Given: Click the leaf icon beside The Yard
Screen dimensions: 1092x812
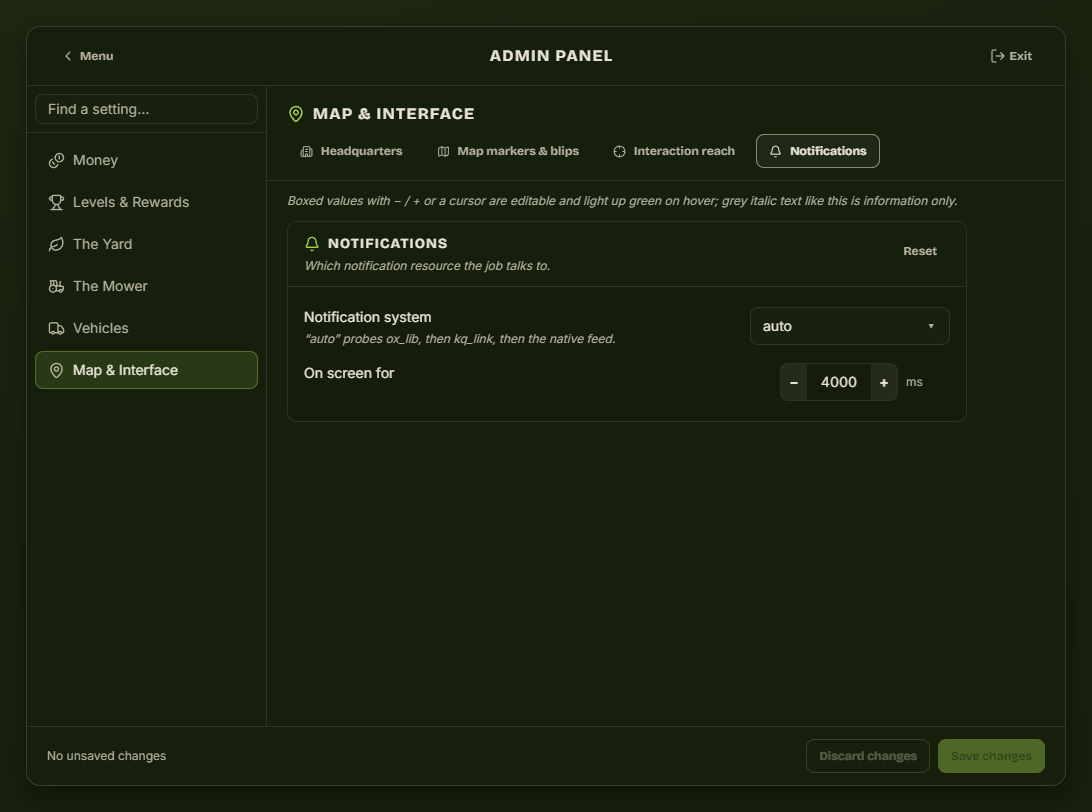Looking at the screenshot, I should (56, 244).
